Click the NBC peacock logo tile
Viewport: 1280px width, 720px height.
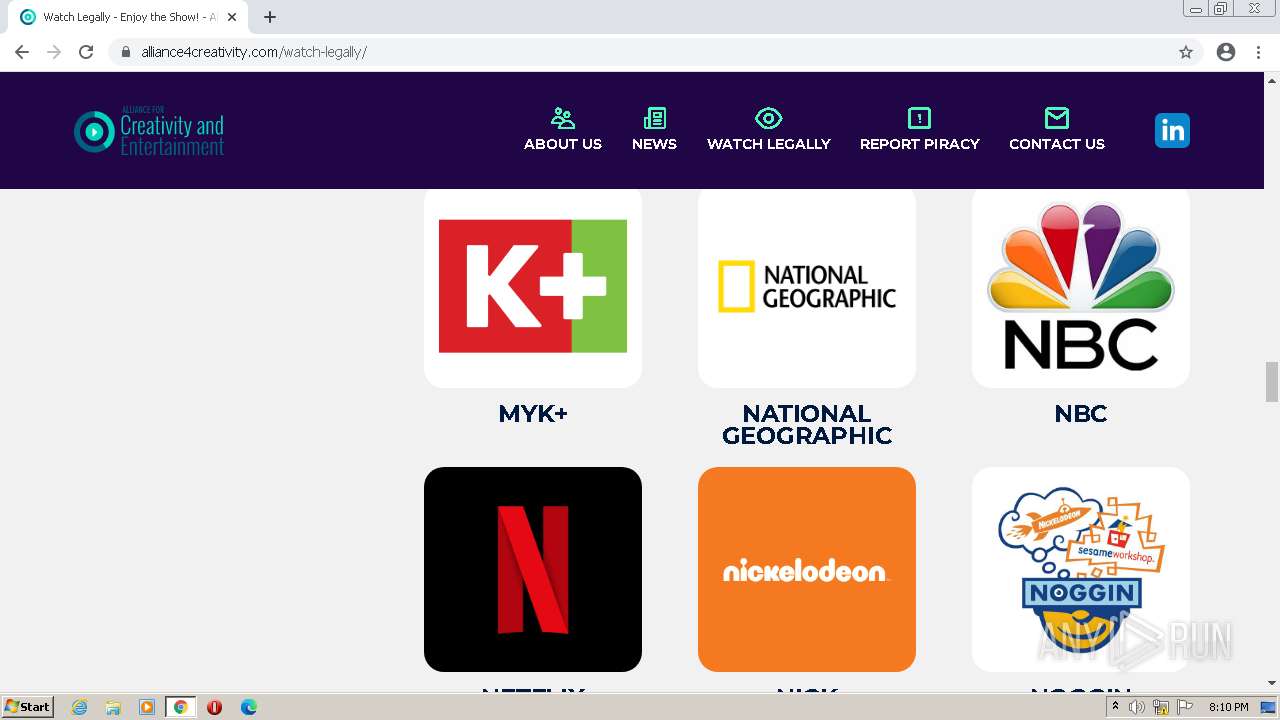click(1081, 286)
